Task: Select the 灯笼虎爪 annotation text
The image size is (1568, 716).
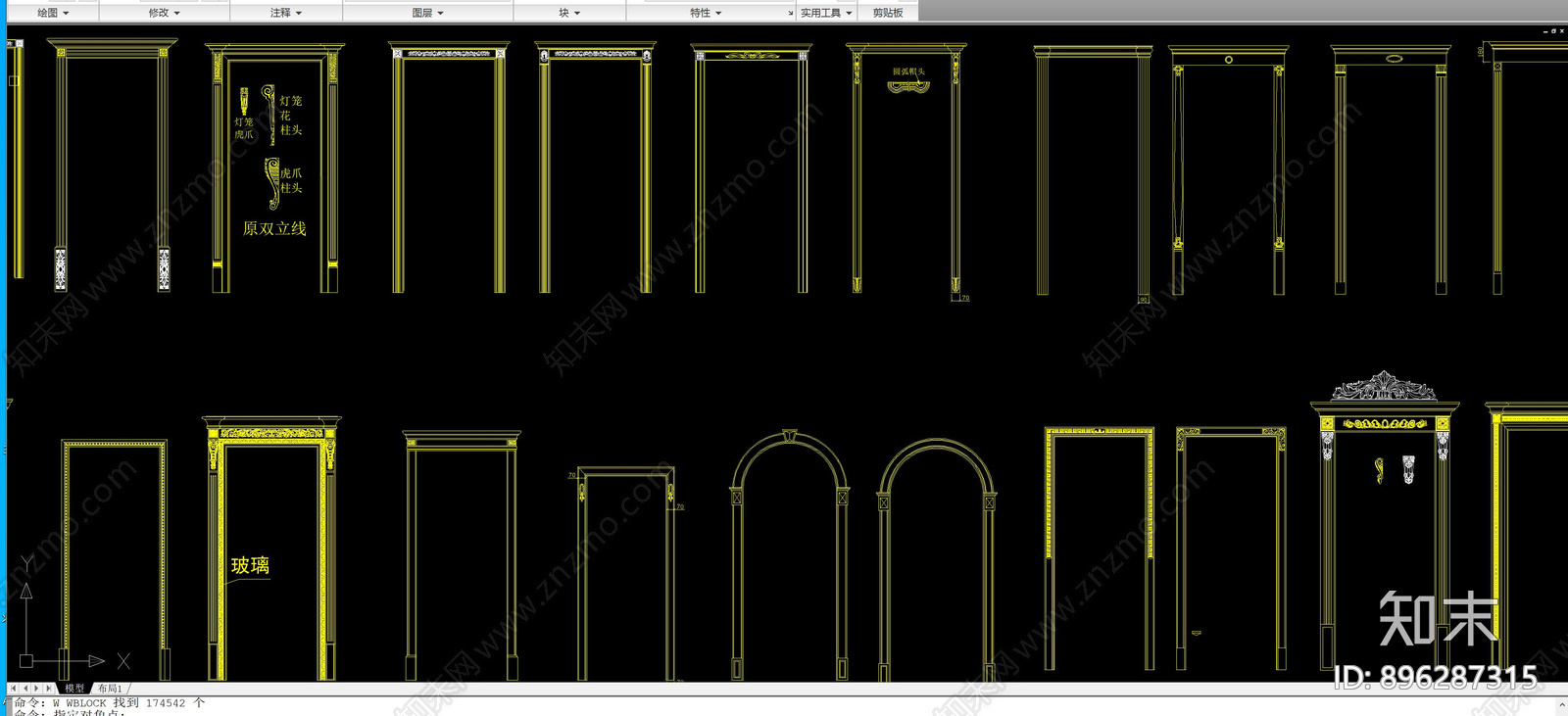Action: coord(244,128)
